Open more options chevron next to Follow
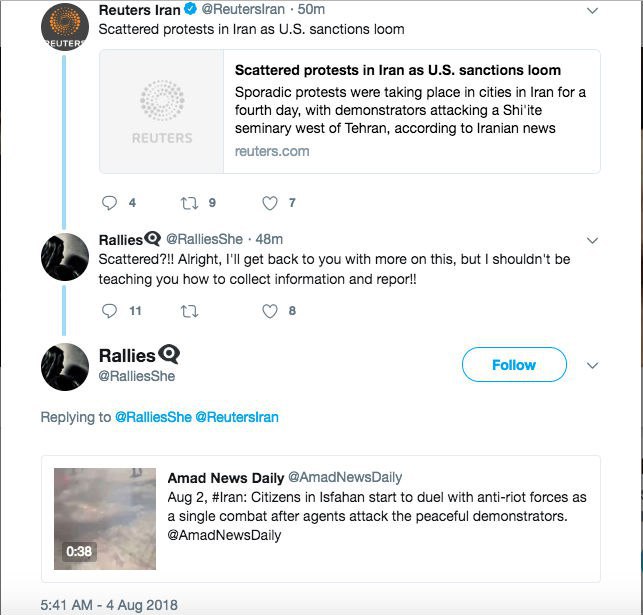Image resolution: width=643 pixels, height=615 pixels. [x=592, y=365]
